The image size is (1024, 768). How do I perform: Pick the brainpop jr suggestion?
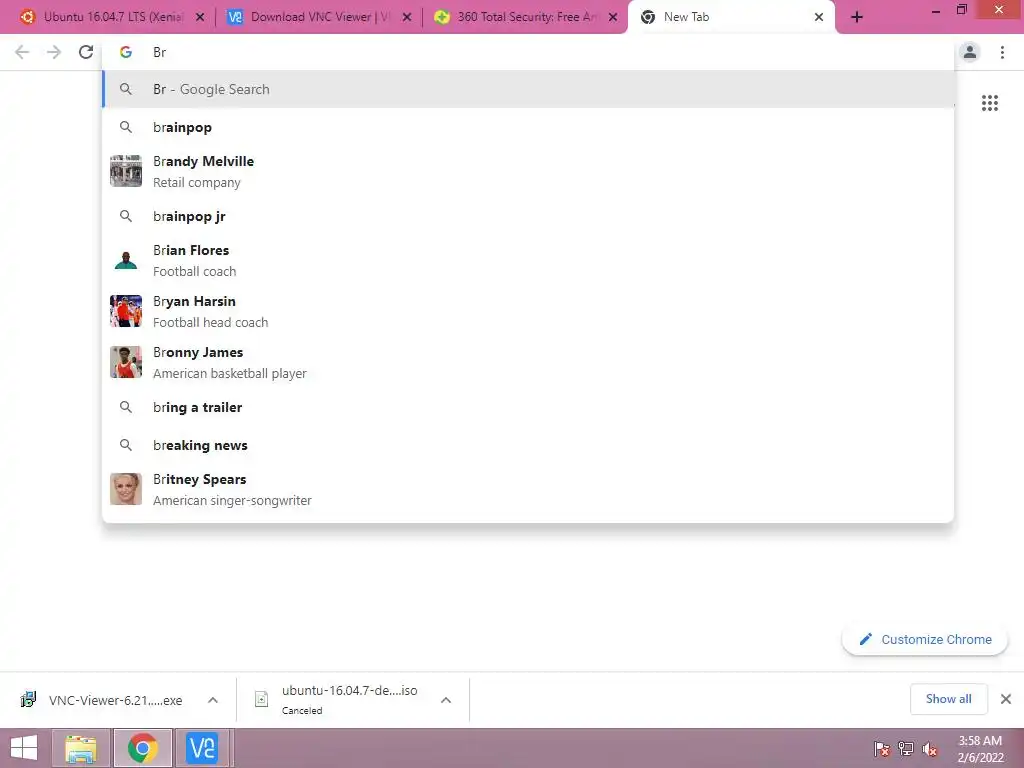coord(528,216)
